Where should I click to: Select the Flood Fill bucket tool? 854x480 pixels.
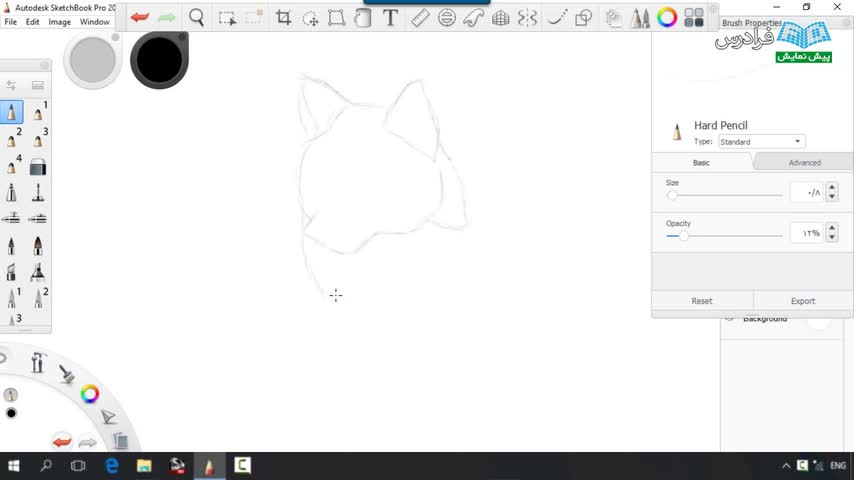[363, 17]
